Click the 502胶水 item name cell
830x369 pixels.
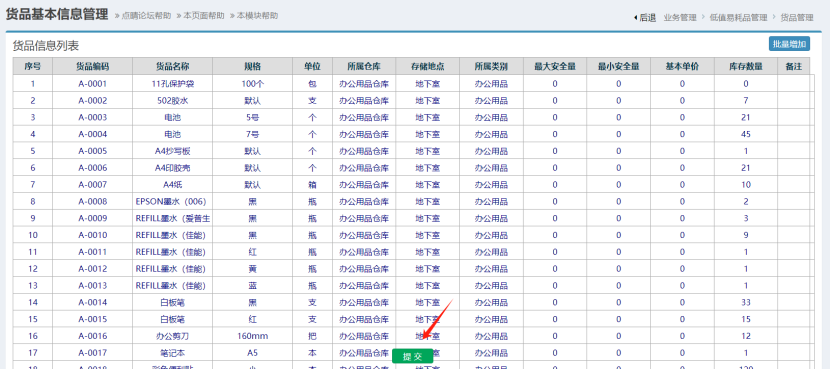click(173, 101)
